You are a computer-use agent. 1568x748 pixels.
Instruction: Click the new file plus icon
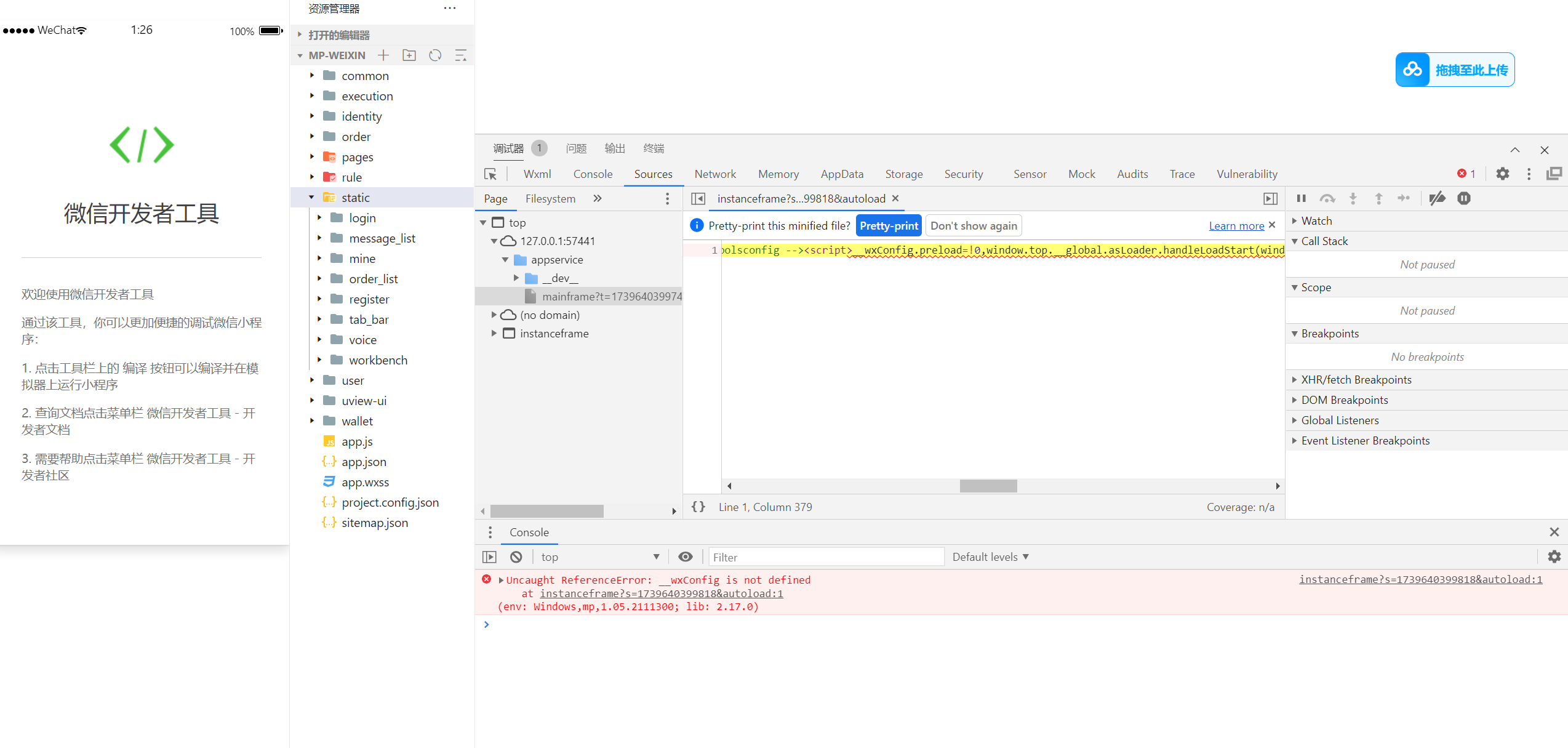383,55
